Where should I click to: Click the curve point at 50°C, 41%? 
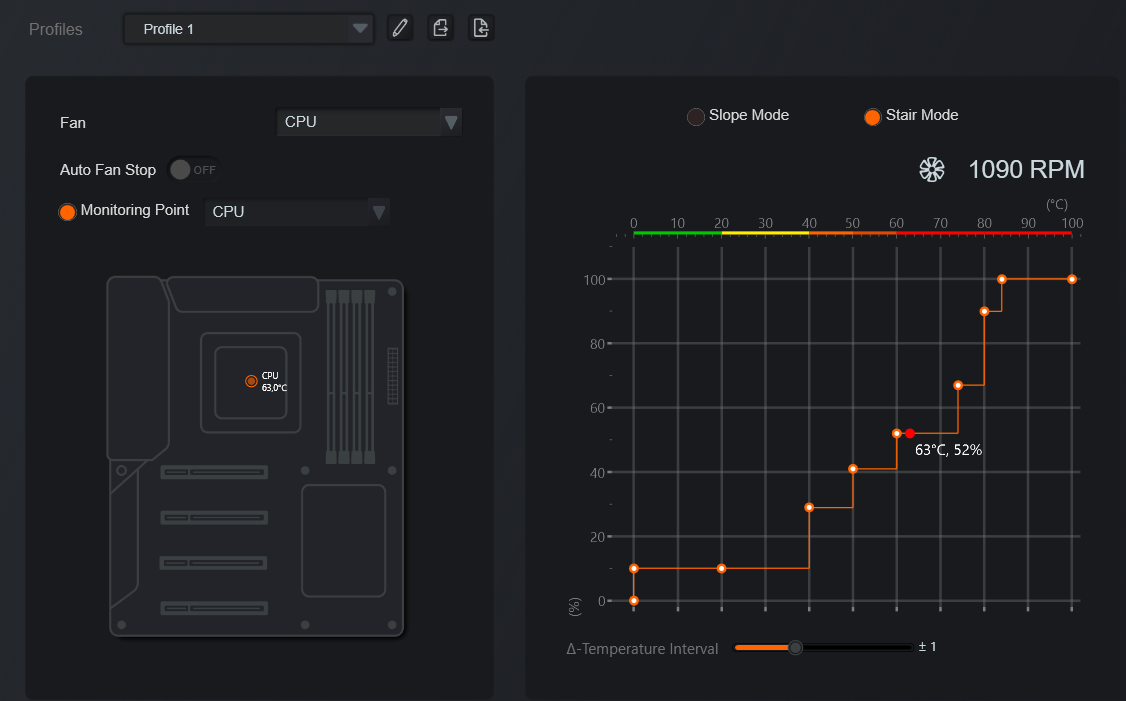(853, 469)
